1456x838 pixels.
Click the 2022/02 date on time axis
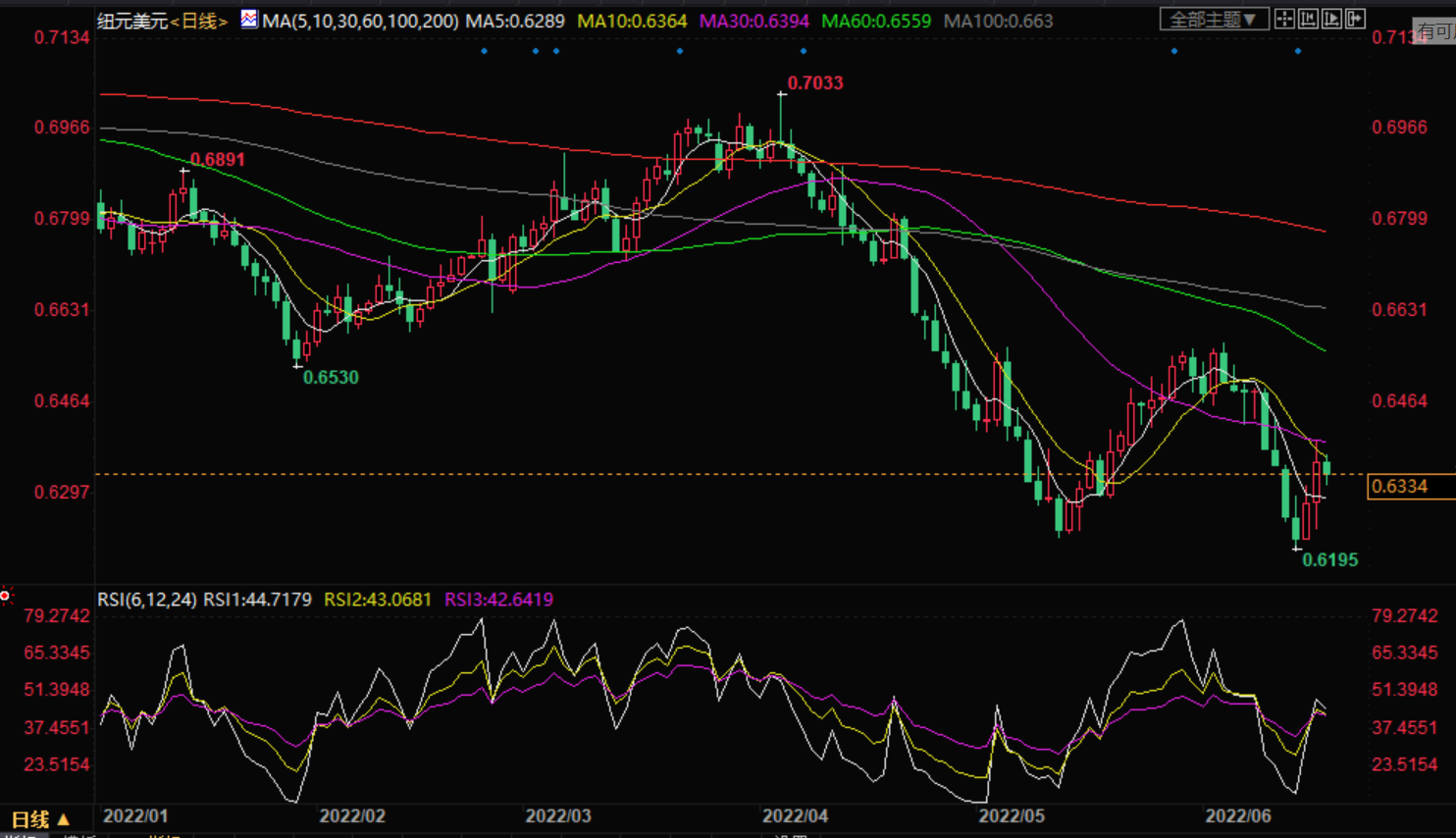(x=352, y=816)
